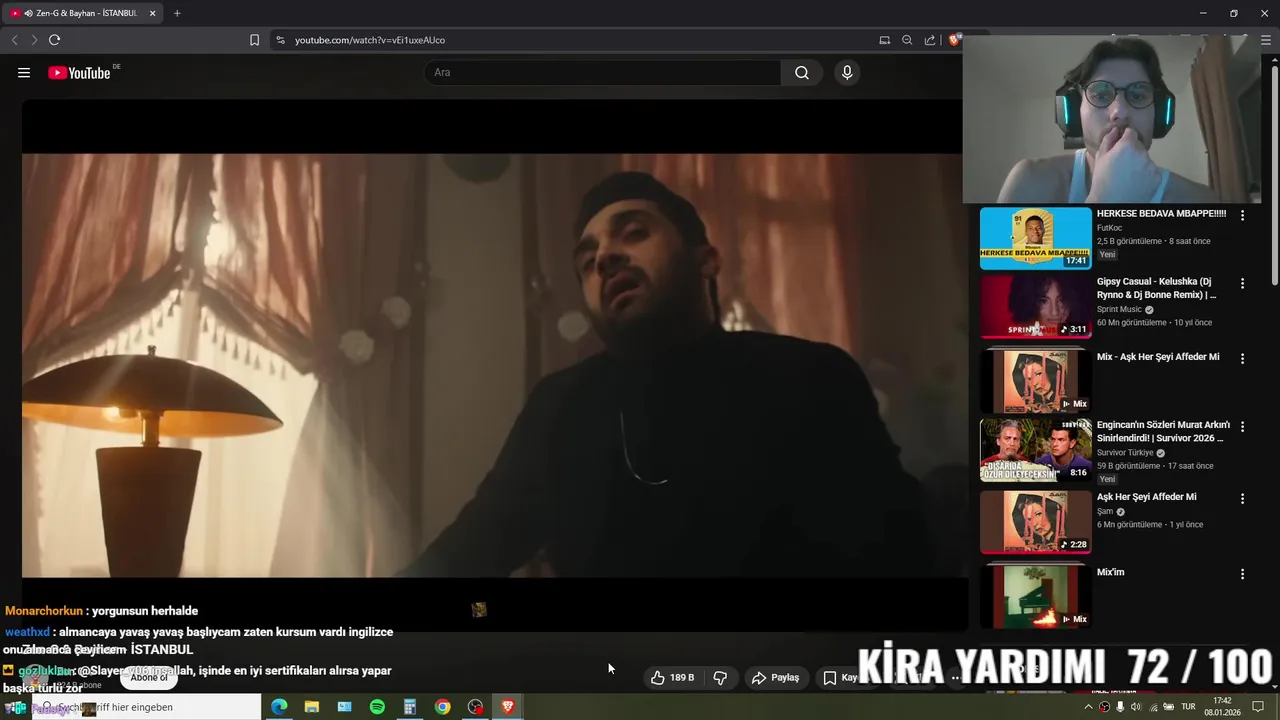1280x720 pixels.
Task: Click the YouTube search magnifier button
Action: [802, 72]
